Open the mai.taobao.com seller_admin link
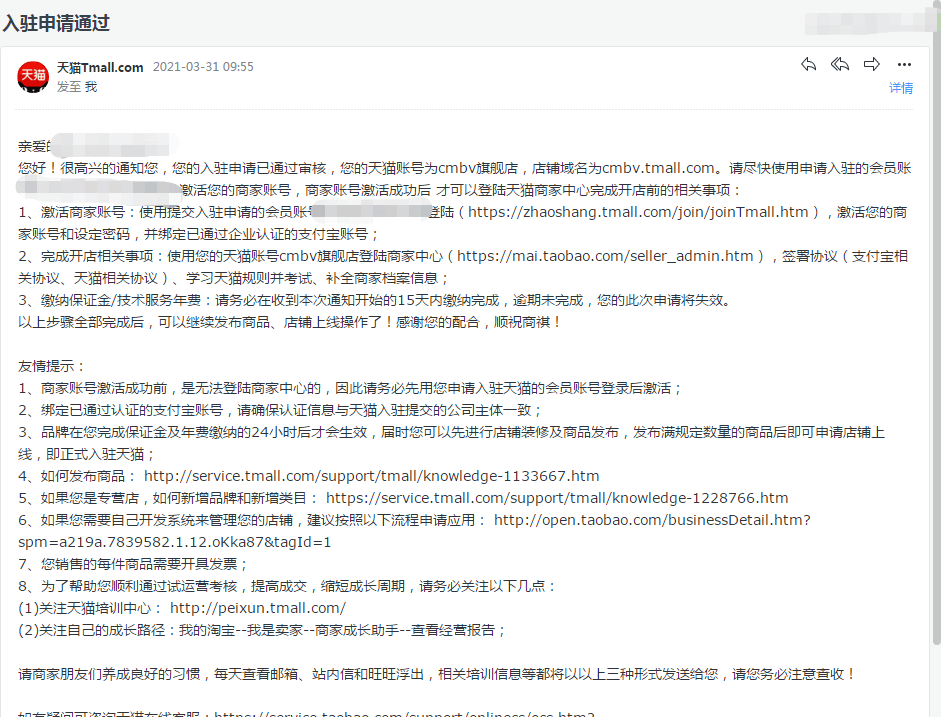The image size is (941, 717). [605, 256]
